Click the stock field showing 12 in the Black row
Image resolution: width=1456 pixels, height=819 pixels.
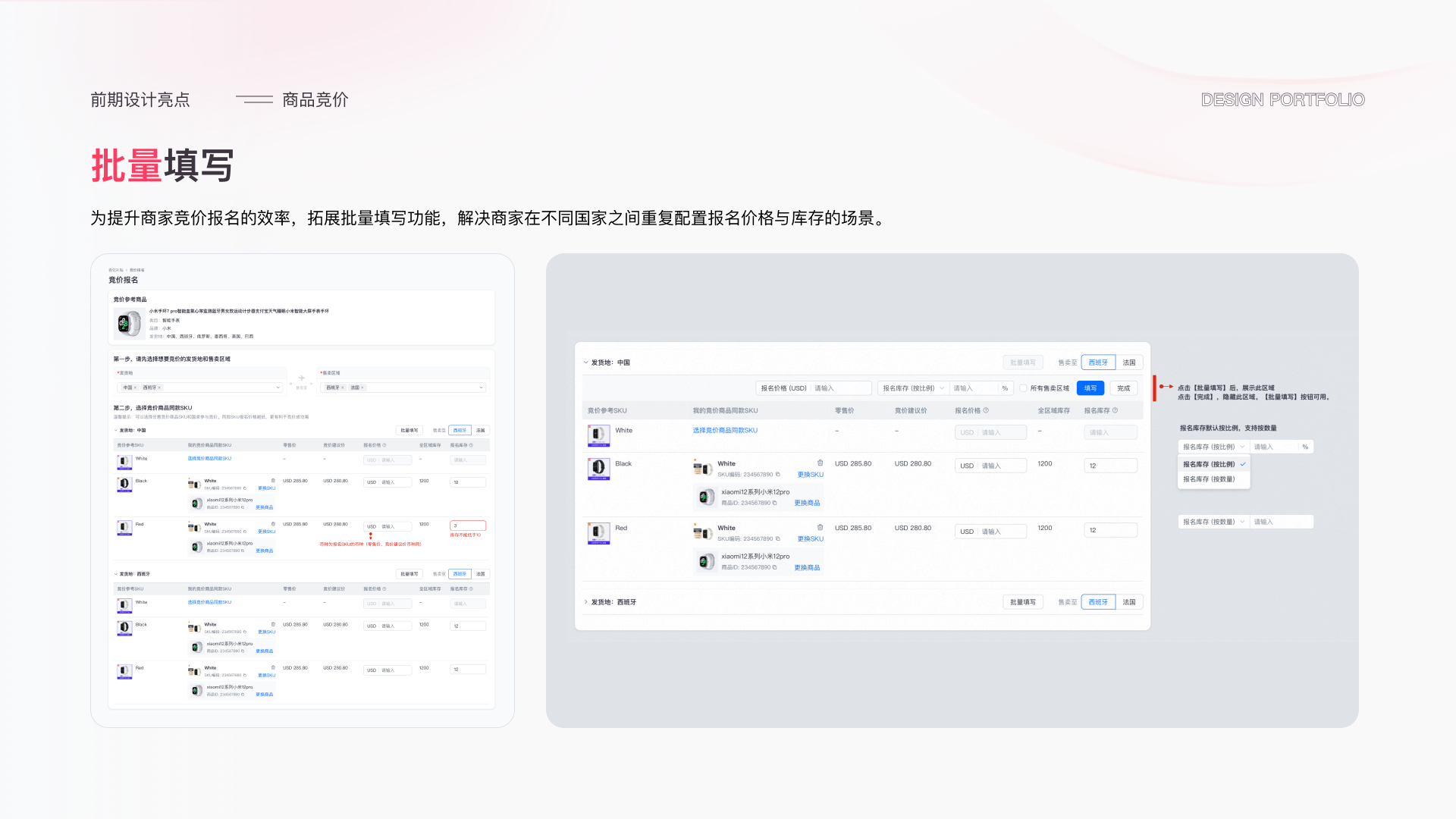(x=1111, y=466)
